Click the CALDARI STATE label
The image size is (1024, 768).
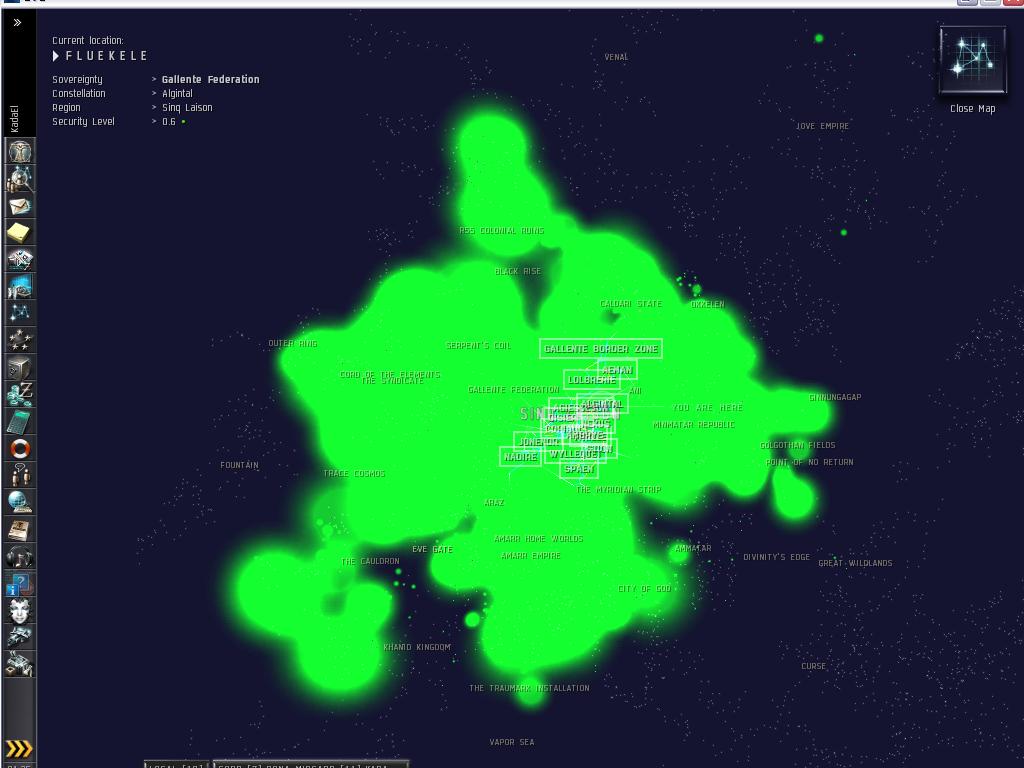631,304
